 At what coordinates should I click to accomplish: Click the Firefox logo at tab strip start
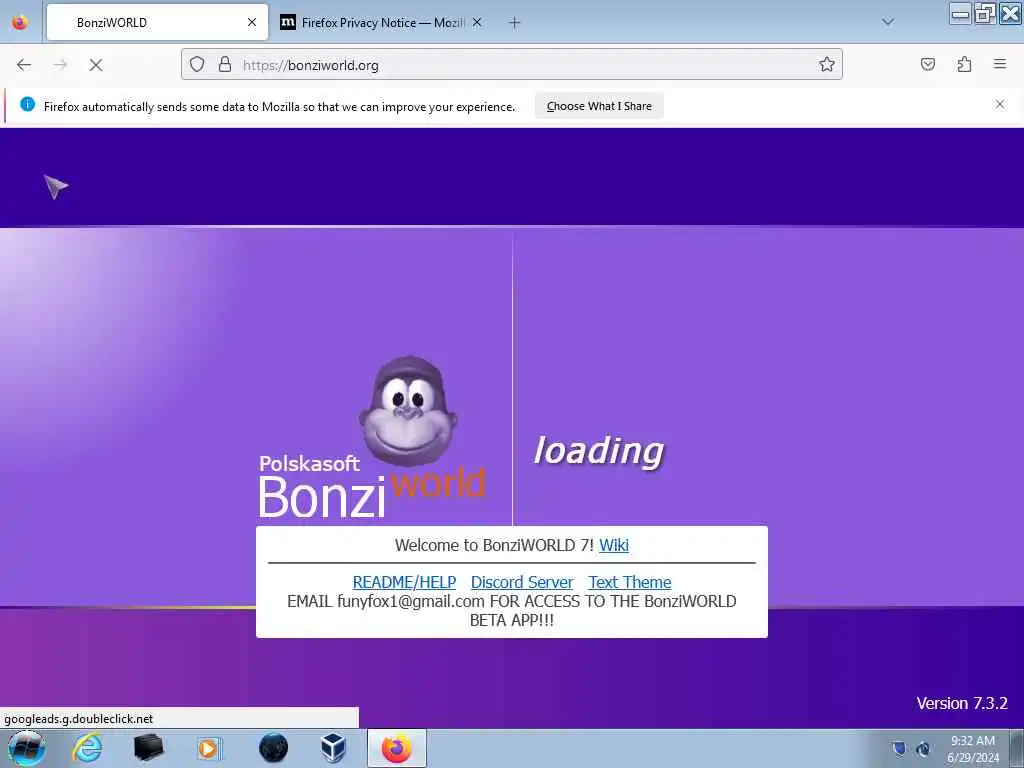click(20, 22)
